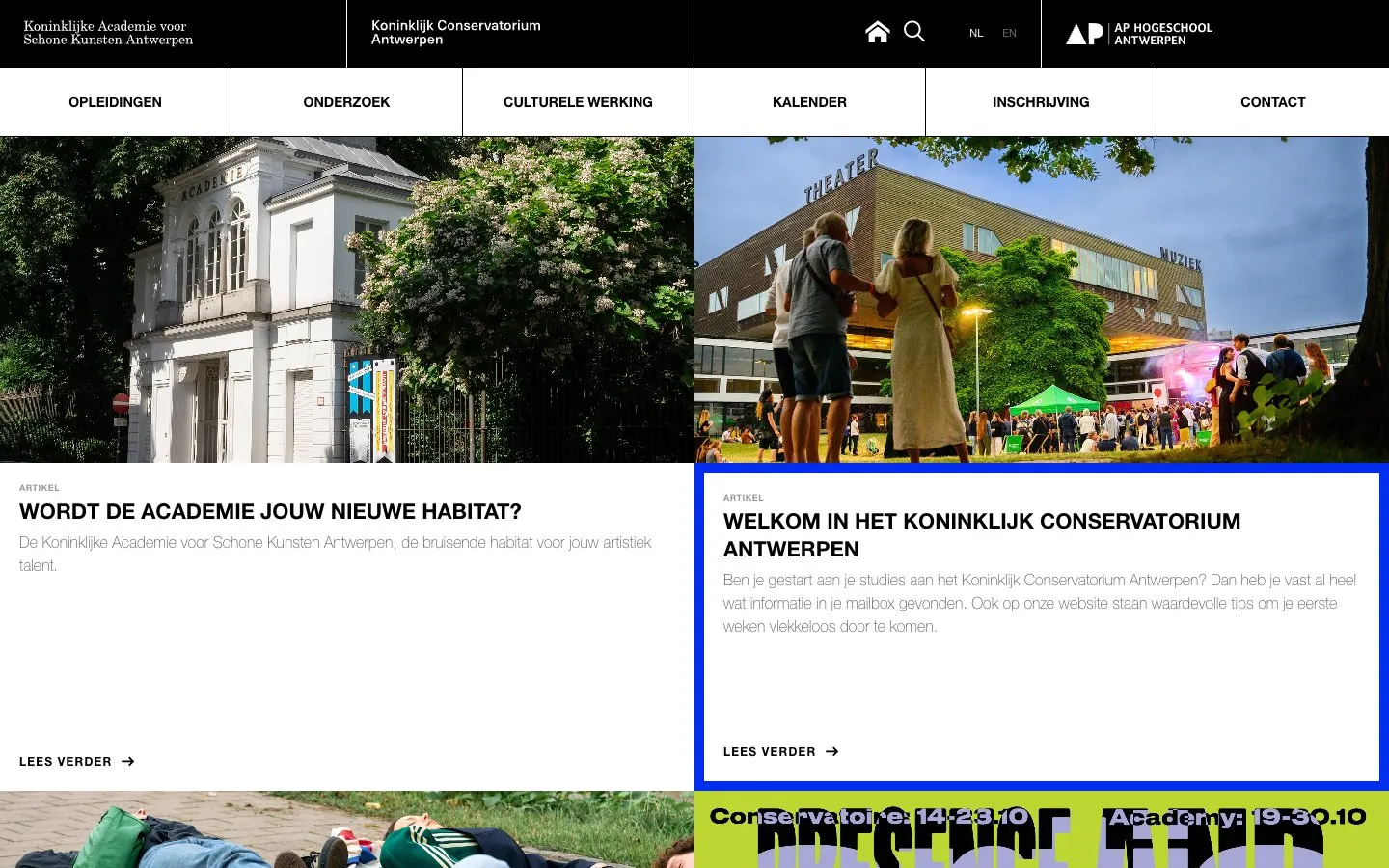Open article 'Welkom in het Koninklijk Conservatorium Antwerpen'
Viewport: 1389px width, 868px height.
(982, 535)
